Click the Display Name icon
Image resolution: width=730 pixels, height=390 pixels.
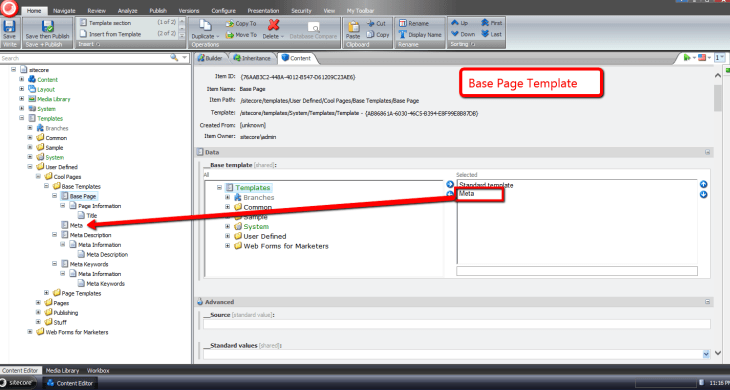pyautogui.click(x=403, y=34)
